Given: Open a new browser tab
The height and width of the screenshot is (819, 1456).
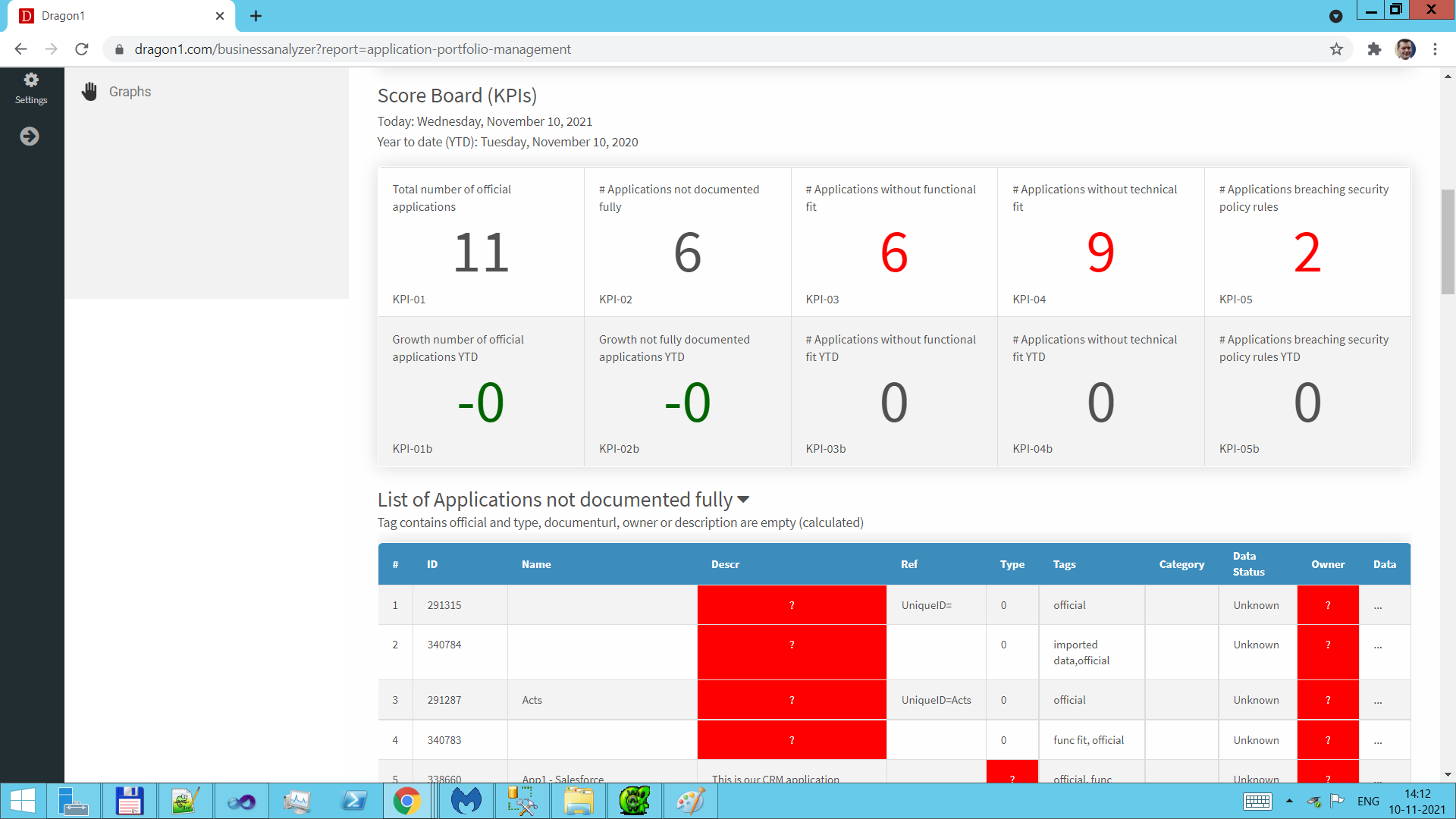Looking at the screenshot, I should [256, 16].
